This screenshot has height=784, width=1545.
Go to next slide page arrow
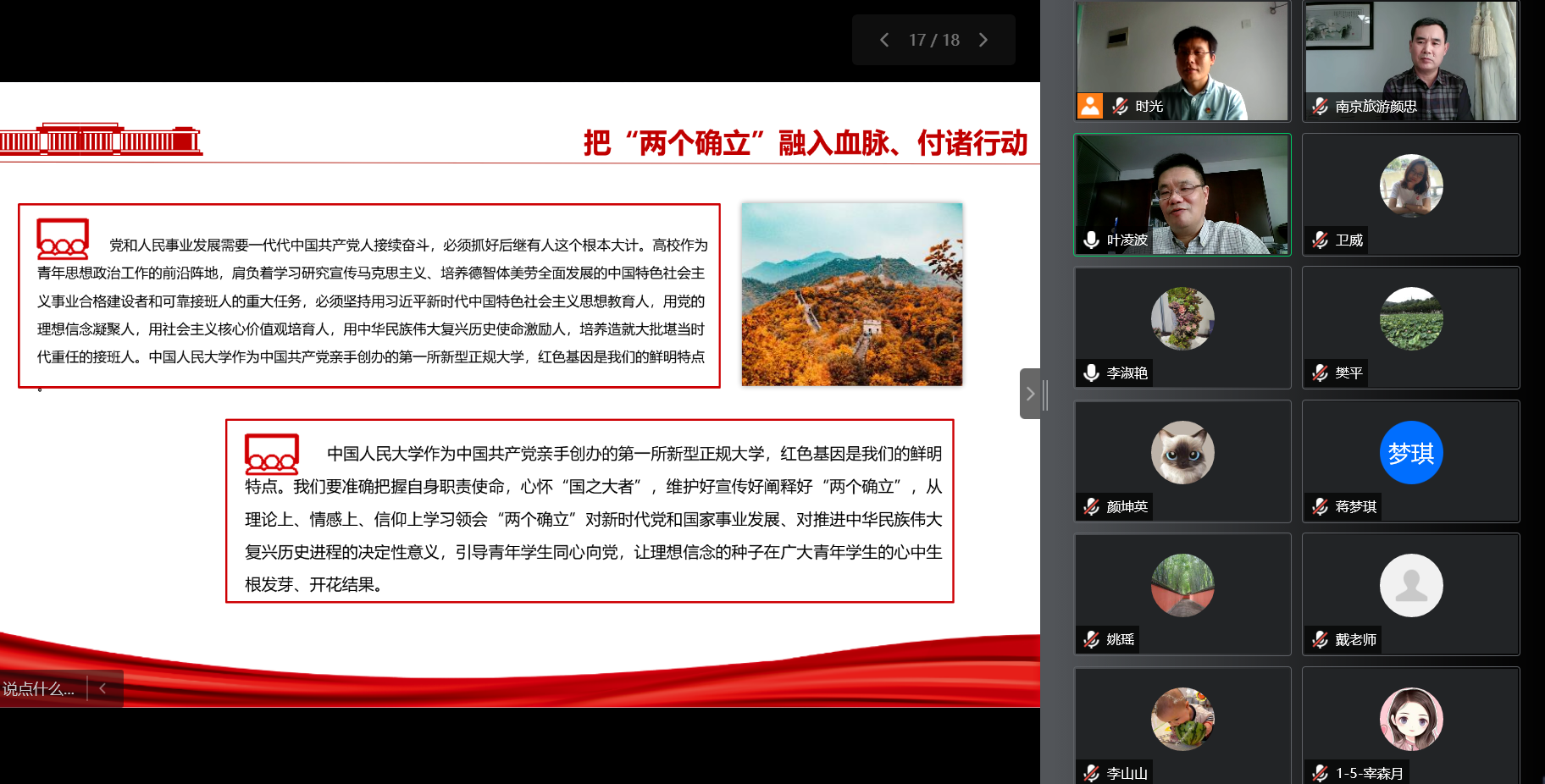983,40
